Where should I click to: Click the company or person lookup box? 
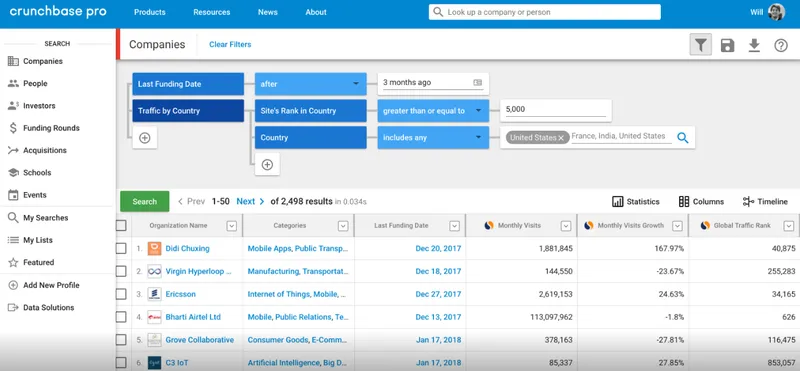pyautogui.click(x=544, y=12)
